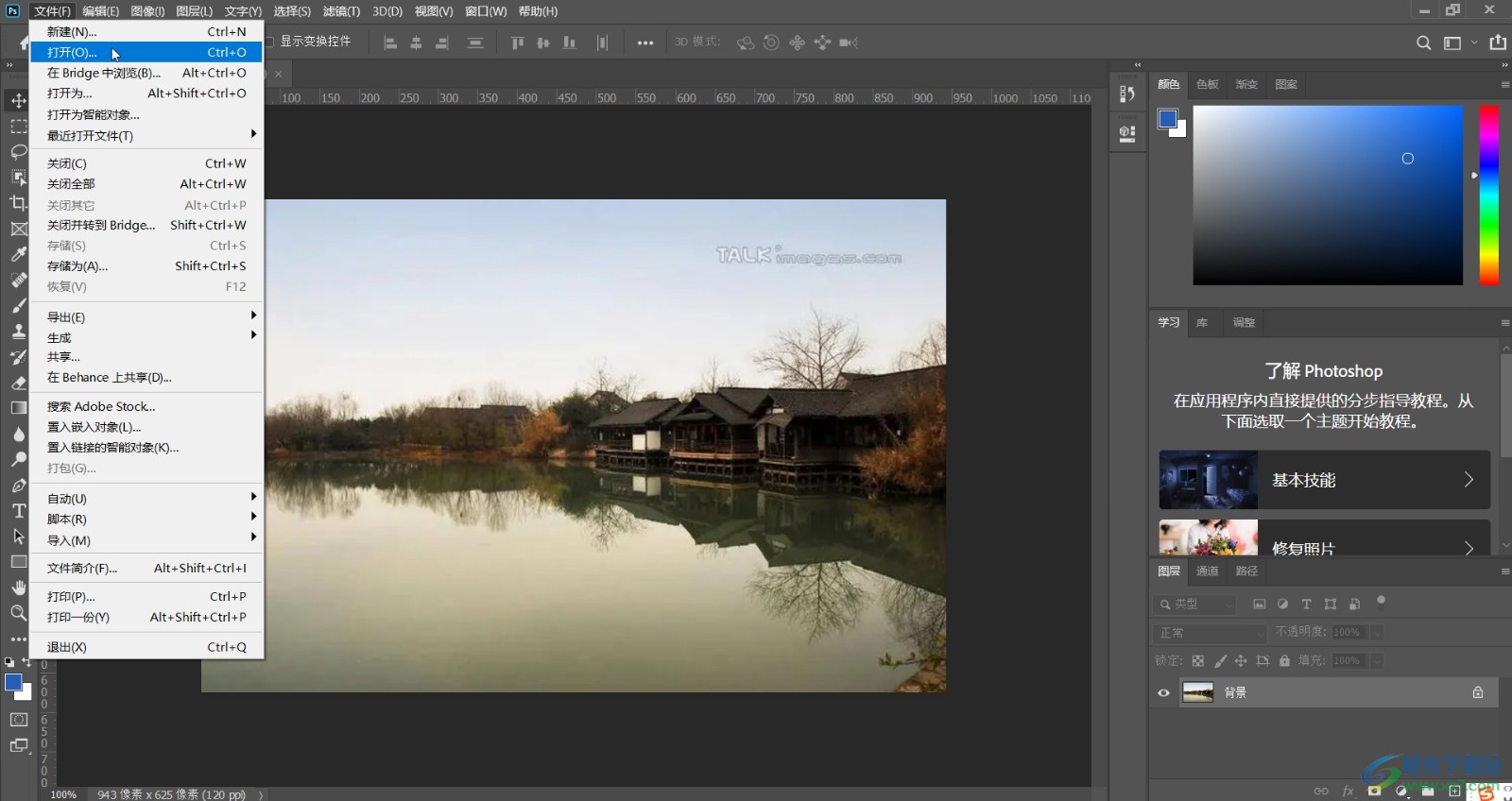
Task: Click the share icon at the top right
Action: click(x=1498, y=43)
